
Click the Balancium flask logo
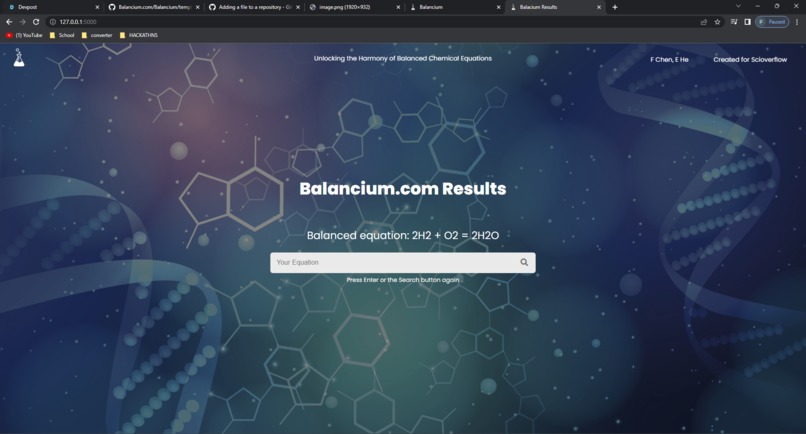tap(19, 58)
